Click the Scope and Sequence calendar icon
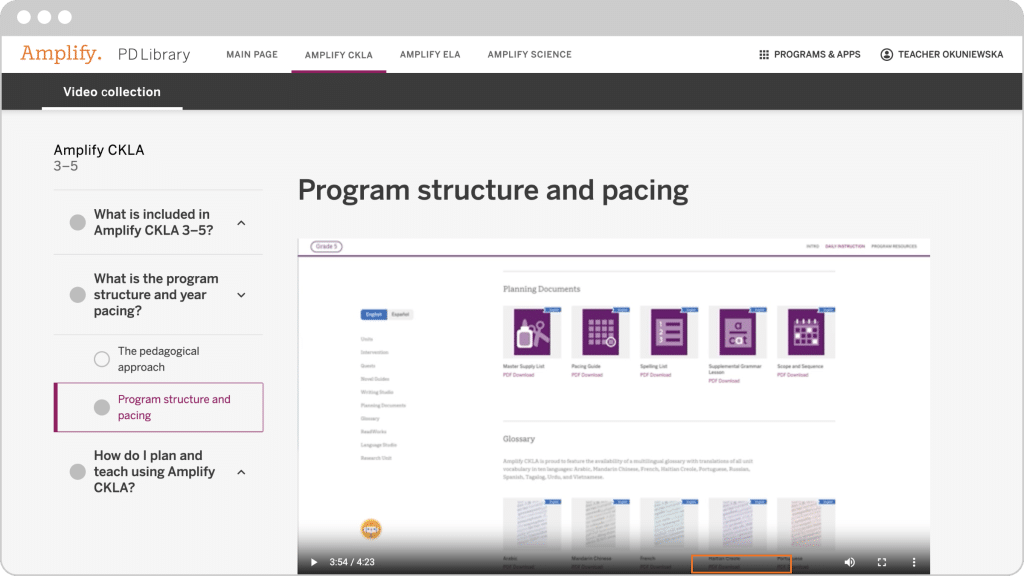The image size is (1024, 576). (x=806, y=332)
